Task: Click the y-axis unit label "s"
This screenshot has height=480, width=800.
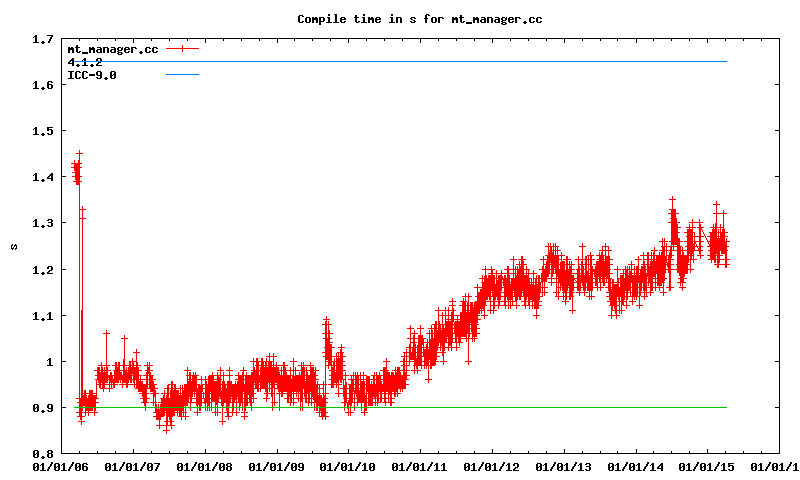Action: coord(14,246)
